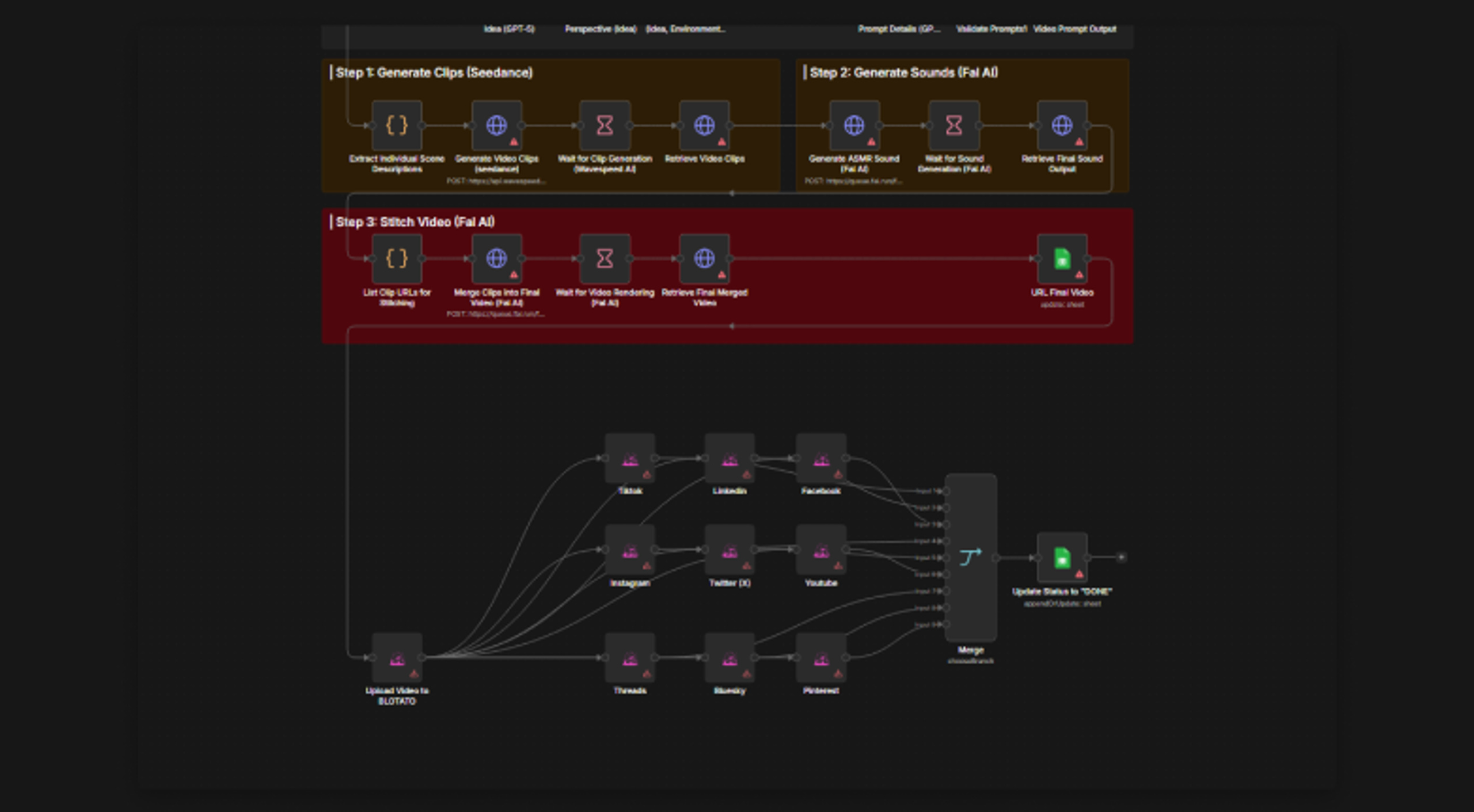Screen dimensions: 1474x812
Task: Open the Bluesky posting node
Action: point(730,658)
